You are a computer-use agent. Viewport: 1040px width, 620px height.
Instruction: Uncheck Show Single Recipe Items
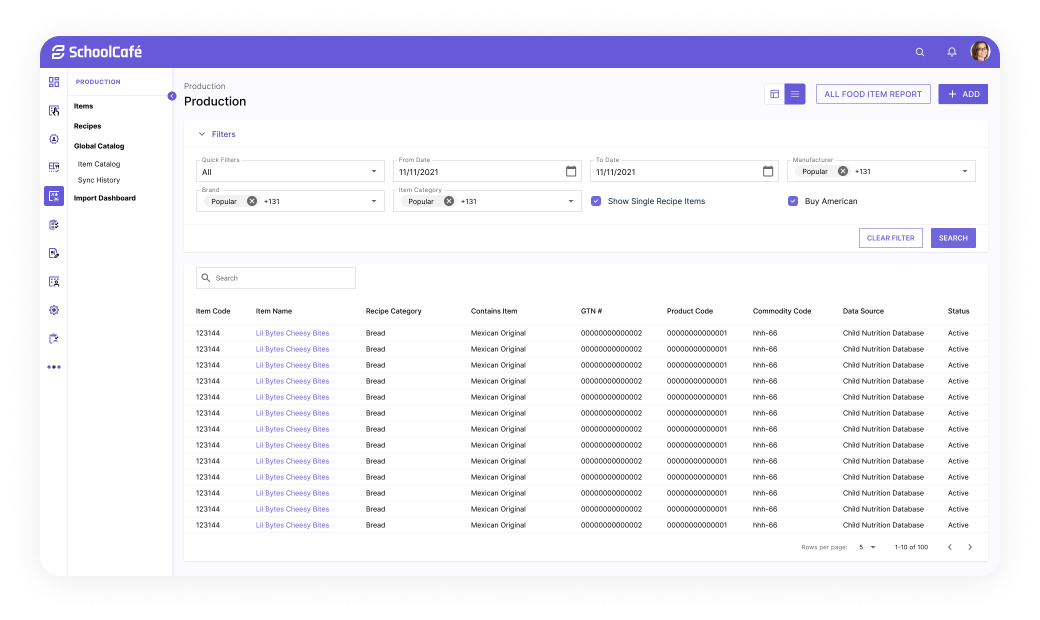pyautogui.click(x=596, y=201)
